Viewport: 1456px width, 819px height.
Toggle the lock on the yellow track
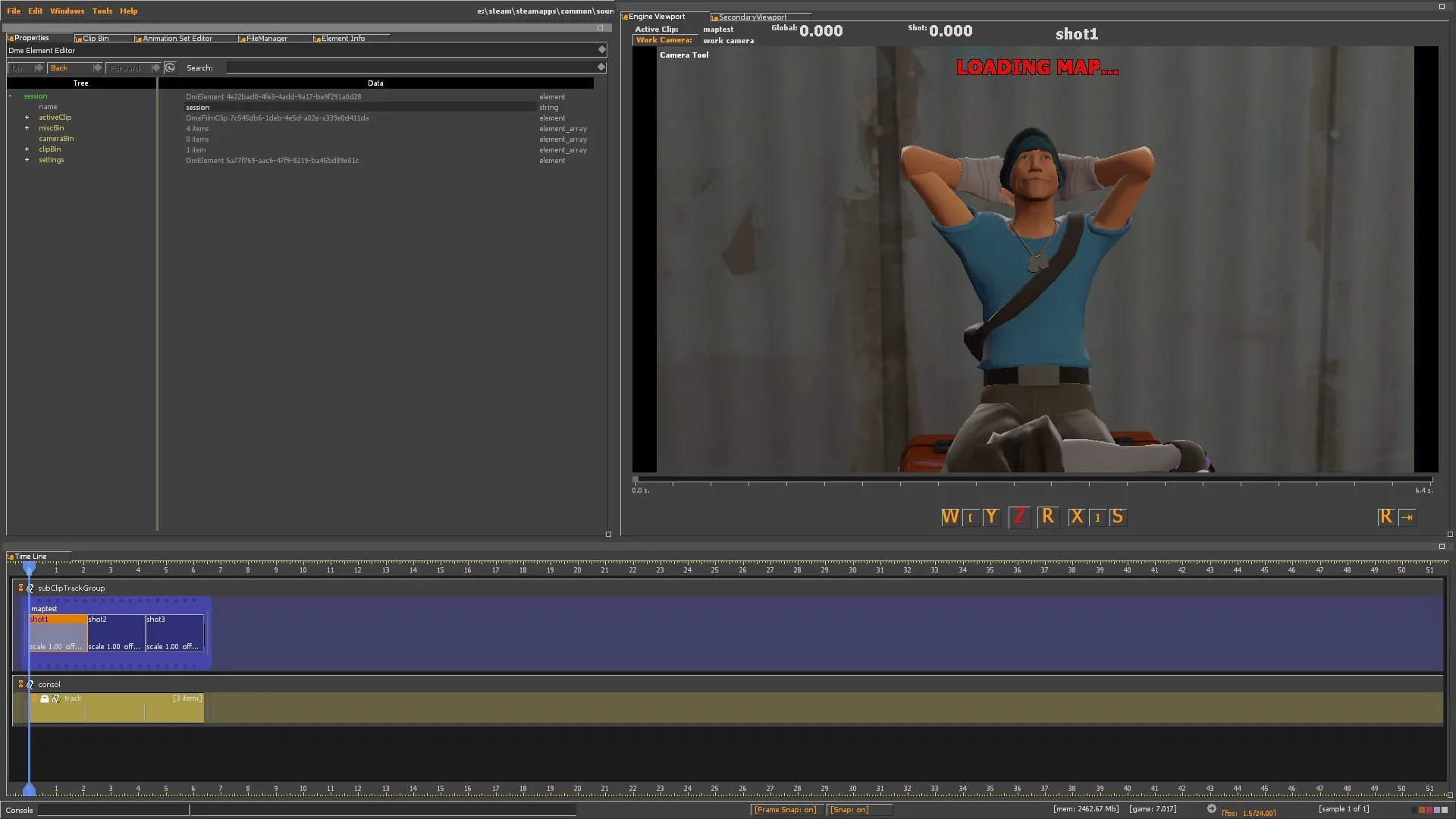tap(45, 698)
